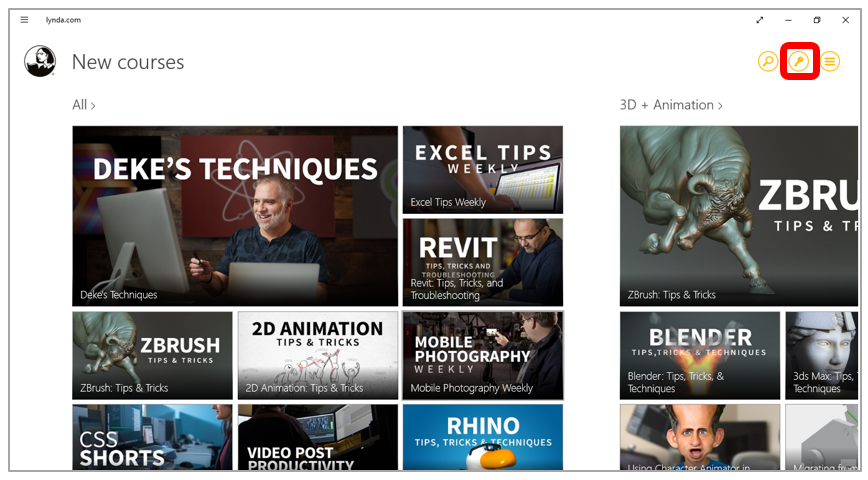Open the yellow circled list menu icon
The height and width of the screenshot is (480, 868).
click(830, 61)
